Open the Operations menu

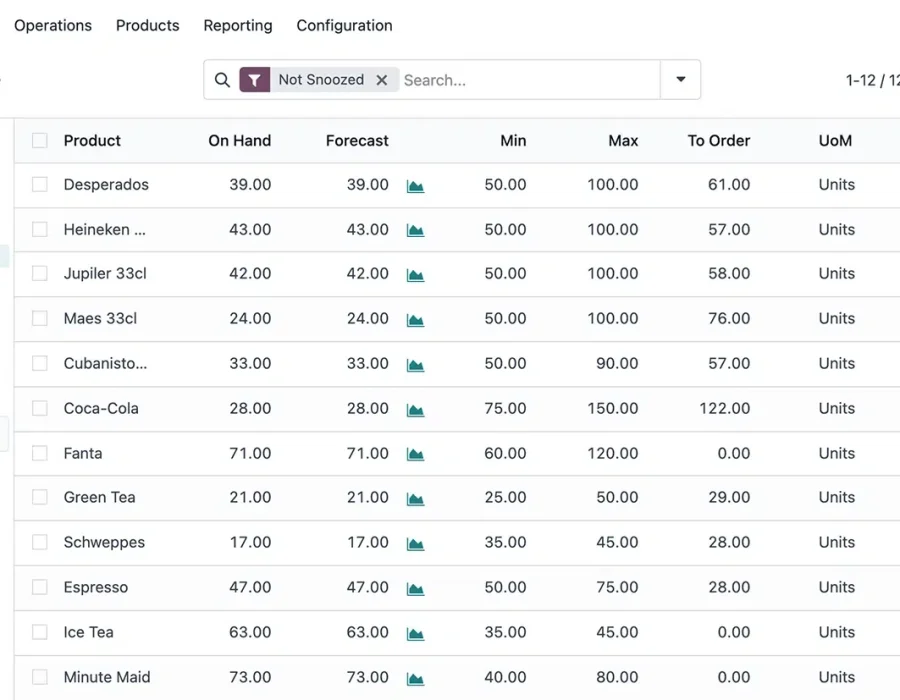coord(52,25)
